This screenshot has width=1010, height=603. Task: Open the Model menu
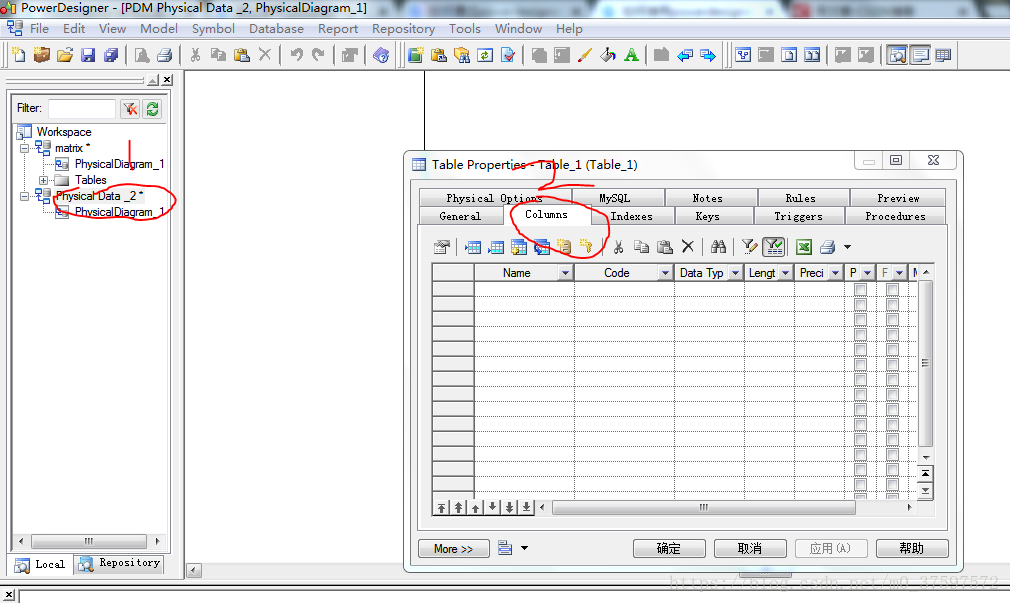[x=158, y=28]
